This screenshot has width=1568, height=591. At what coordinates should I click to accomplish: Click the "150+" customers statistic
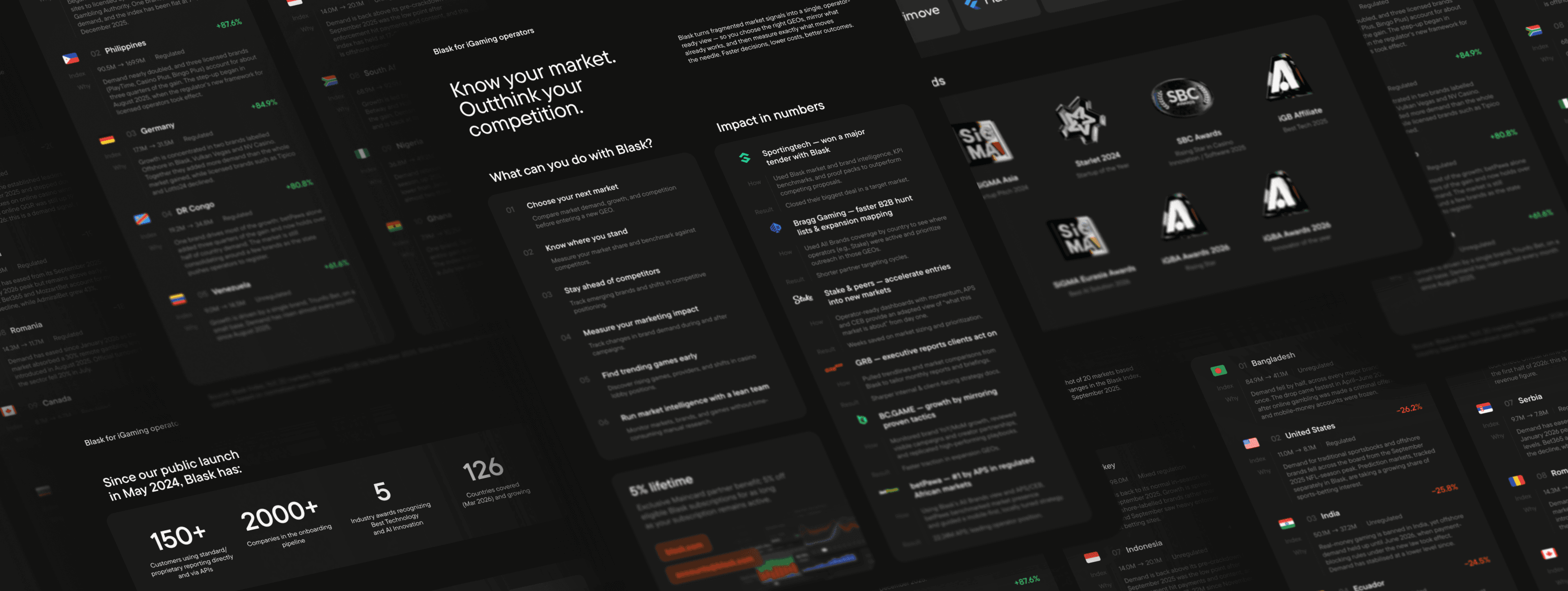point(177,537)
